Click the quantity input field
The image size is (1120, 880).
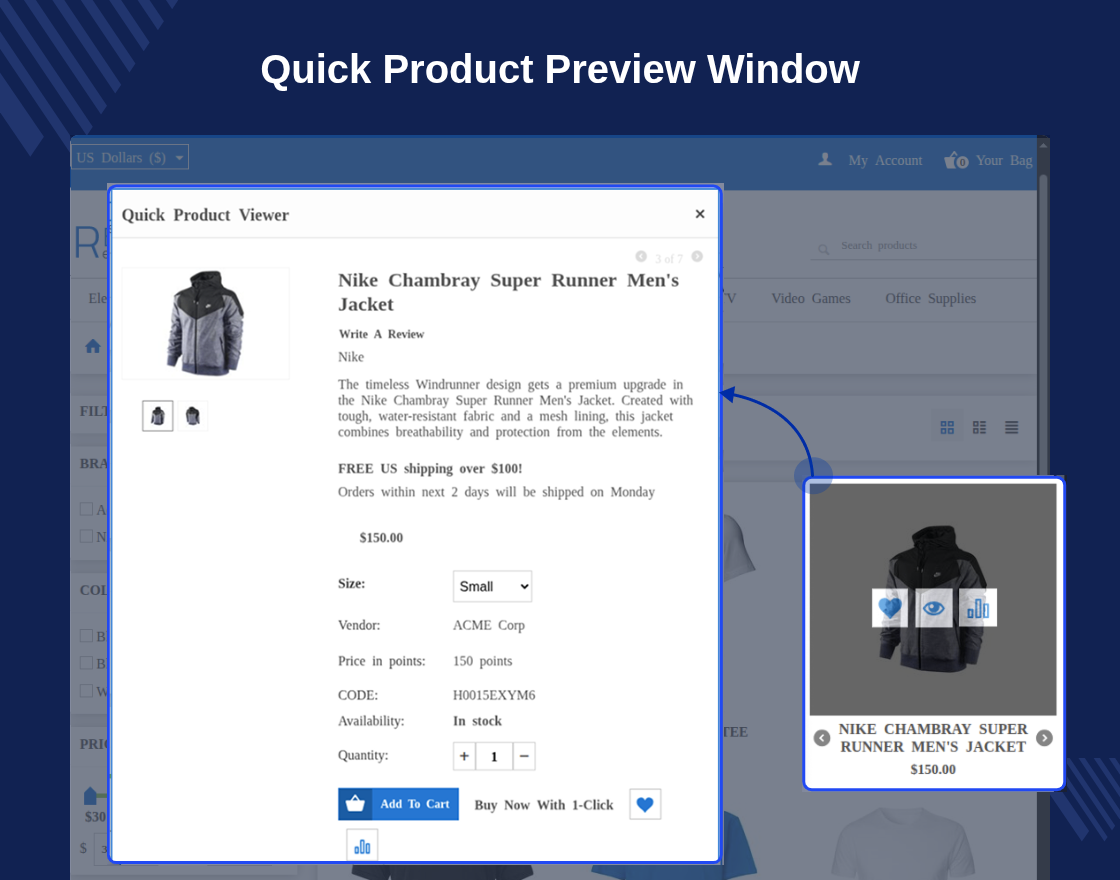click(x=494, y=756)
